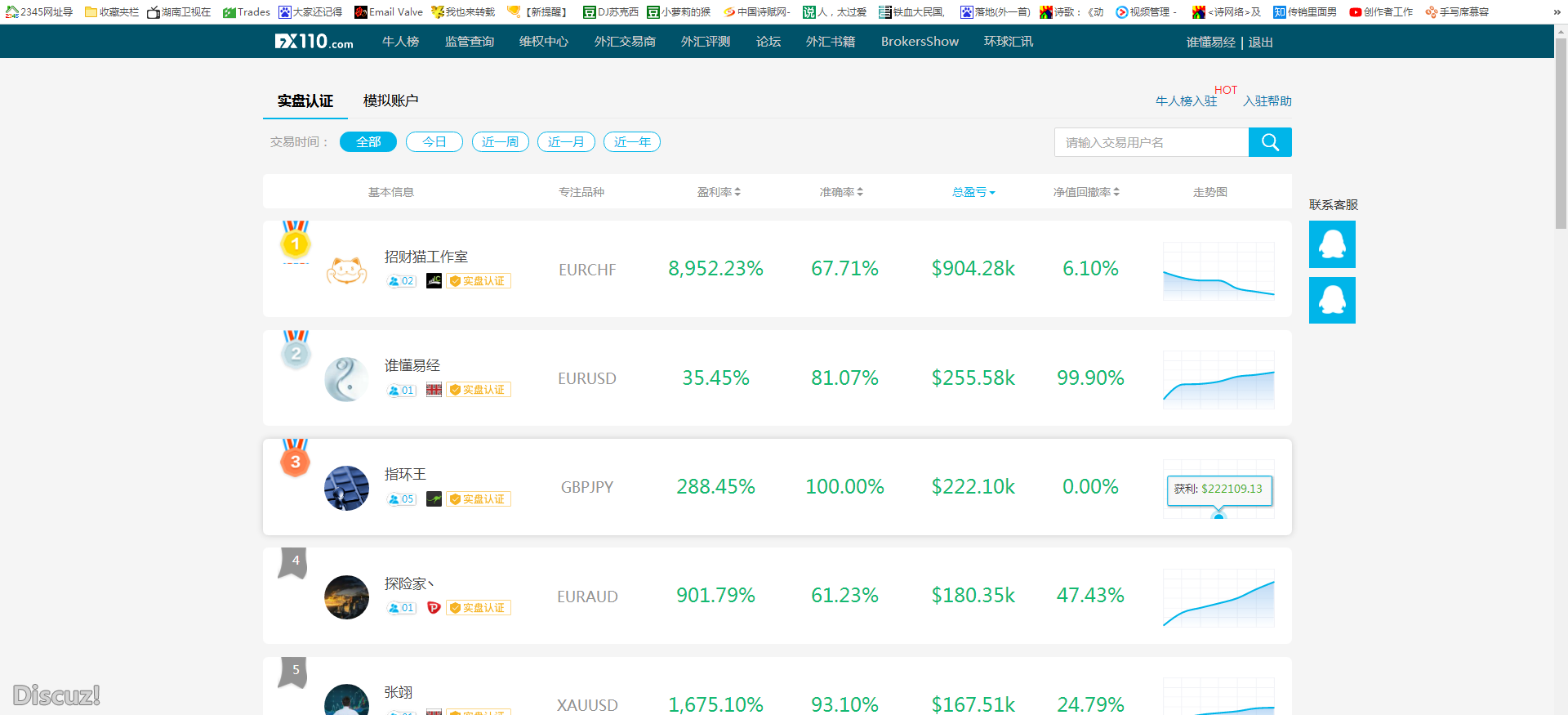Switch to the 模拟账户 tab
This screenshot has width=1568, height=715.
tap(390, 101)
